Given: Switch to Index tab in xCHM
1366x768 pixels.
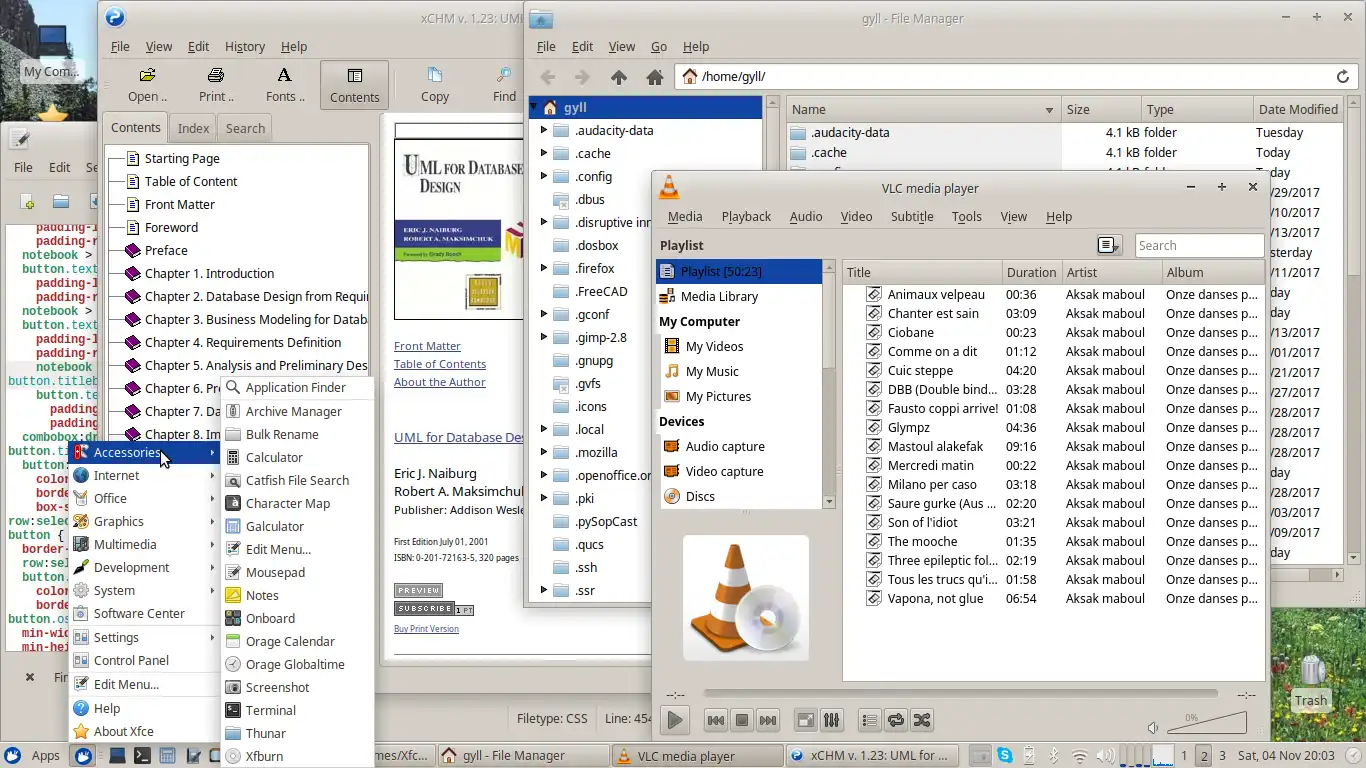Looking at the screenshot, I should coord(193,128).
